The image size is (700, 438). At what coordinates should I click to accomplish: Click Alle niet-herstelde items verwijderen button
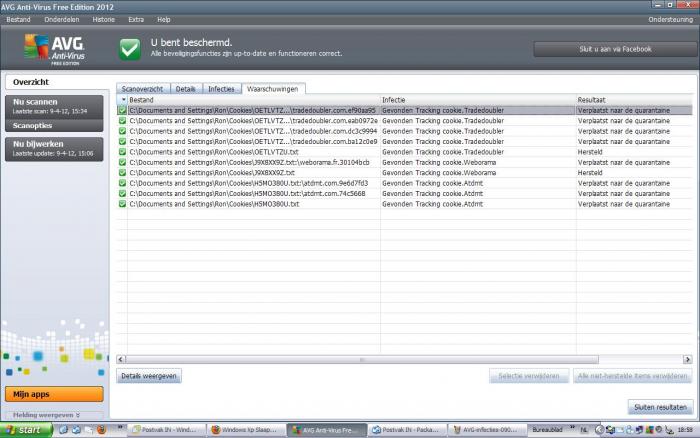click(633, 376)
